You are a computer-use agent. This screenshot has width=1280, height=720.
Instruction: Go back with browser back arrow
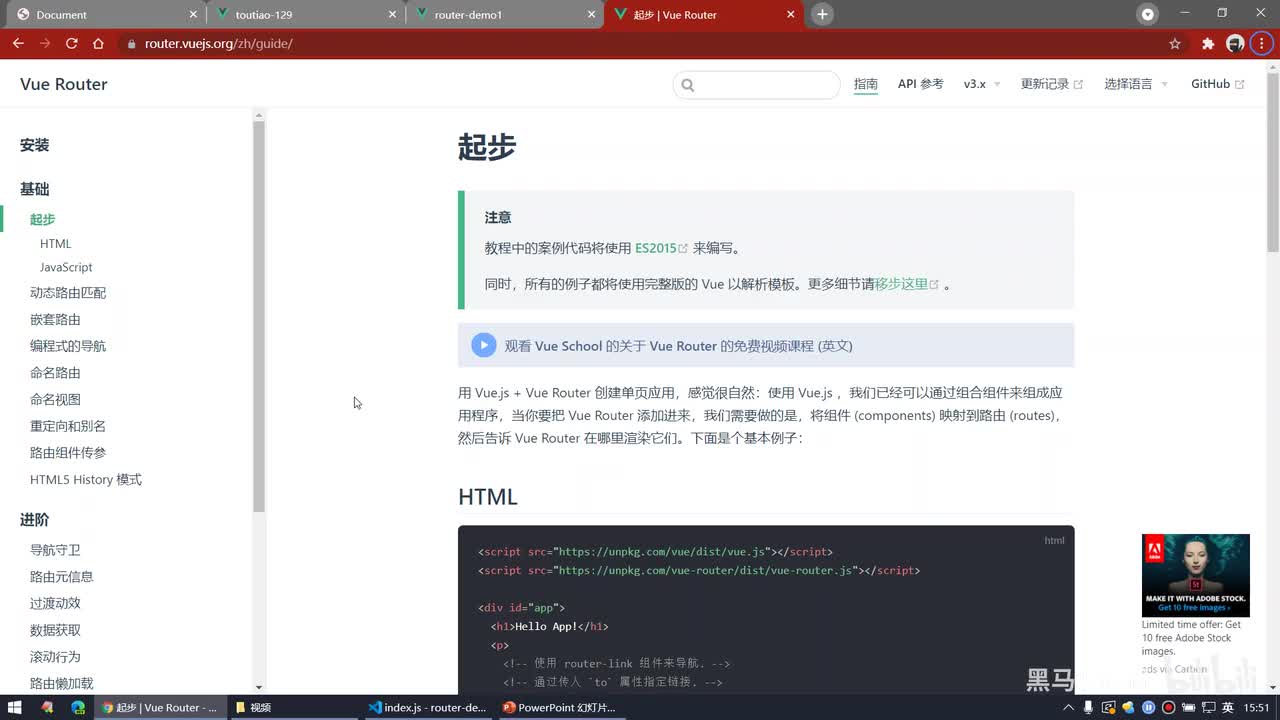[x=18, y=43]
